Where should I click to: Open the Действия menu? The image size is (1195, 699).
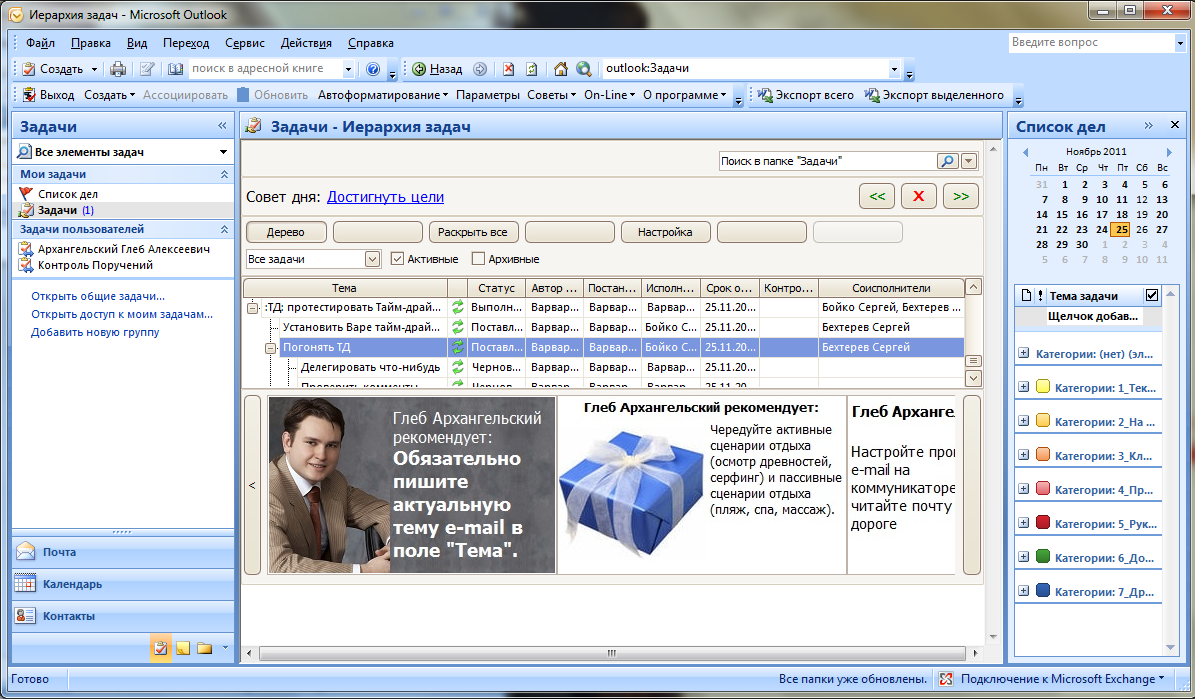[x=306, y=43]
